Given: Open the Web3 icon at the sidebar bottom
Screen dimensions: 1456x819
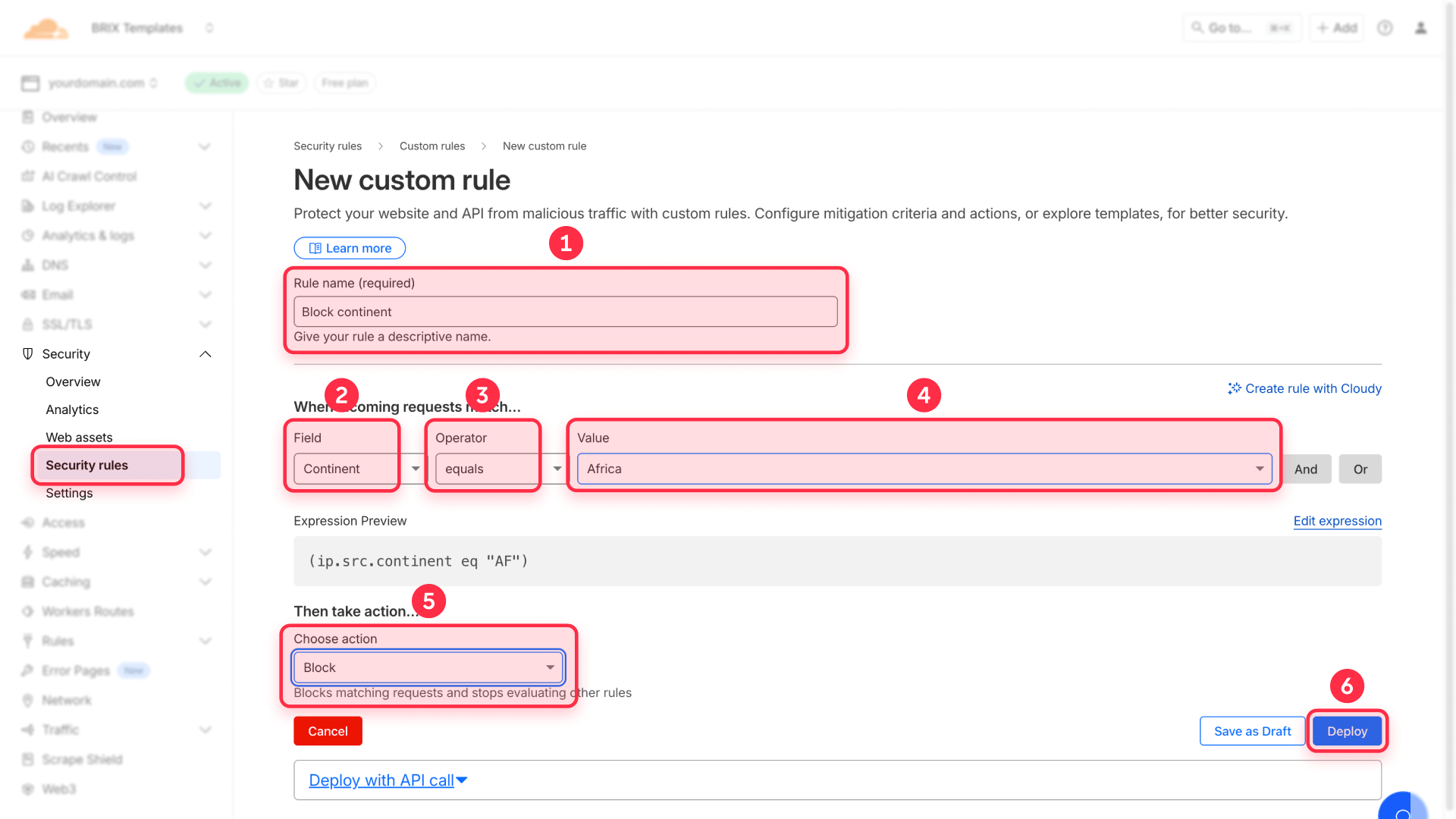Looking at the screenshot, I should (27, 789).
